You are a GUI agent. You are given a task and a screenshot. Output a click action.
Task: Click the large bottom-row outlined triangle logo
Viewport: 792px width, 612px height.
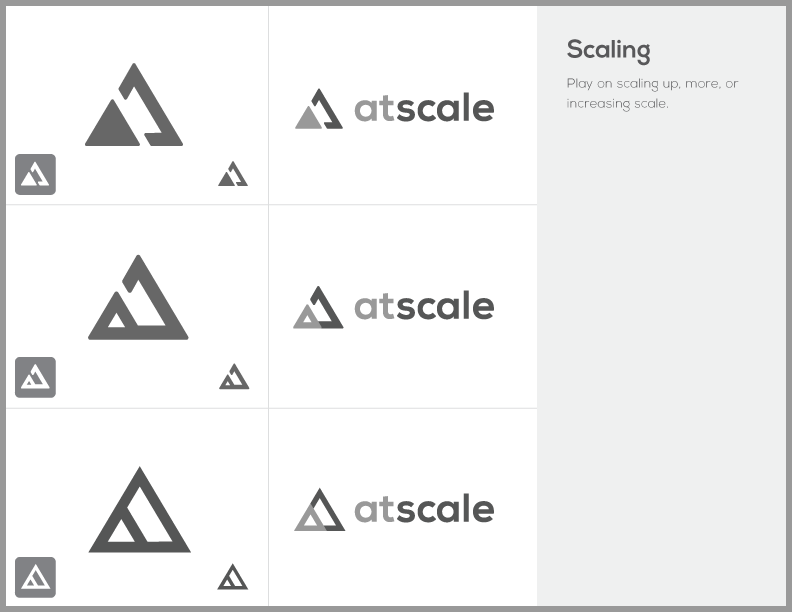pos(139,509)
